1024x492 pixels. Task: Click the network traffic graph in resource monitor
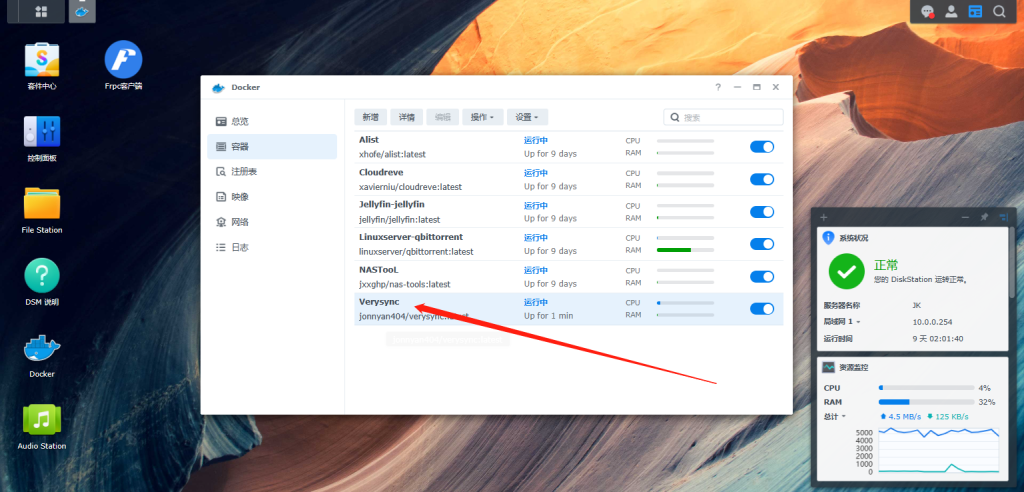939,451
